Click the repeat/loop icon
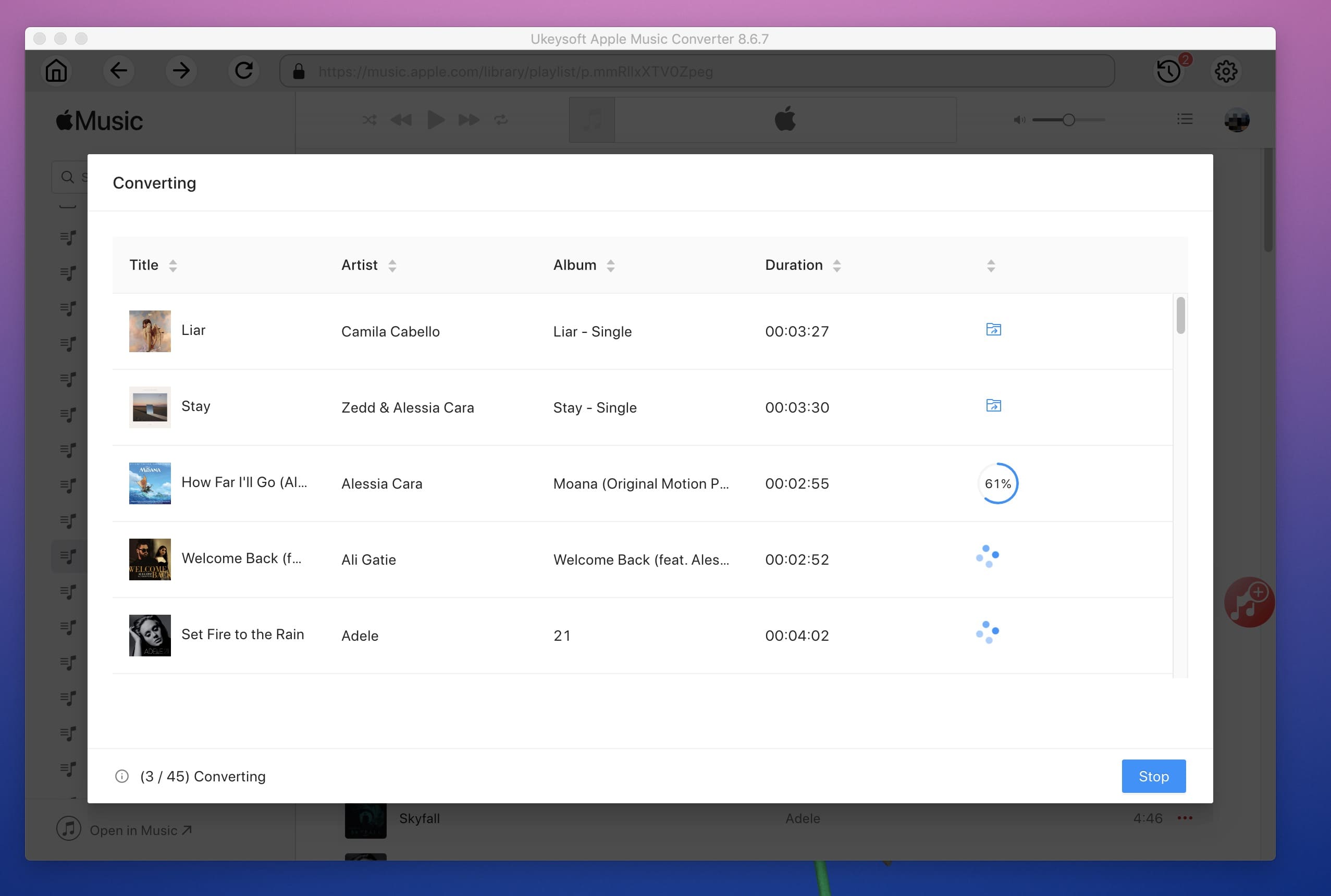1331x896 pixels. pyautogui.click(x=500, y=120)
